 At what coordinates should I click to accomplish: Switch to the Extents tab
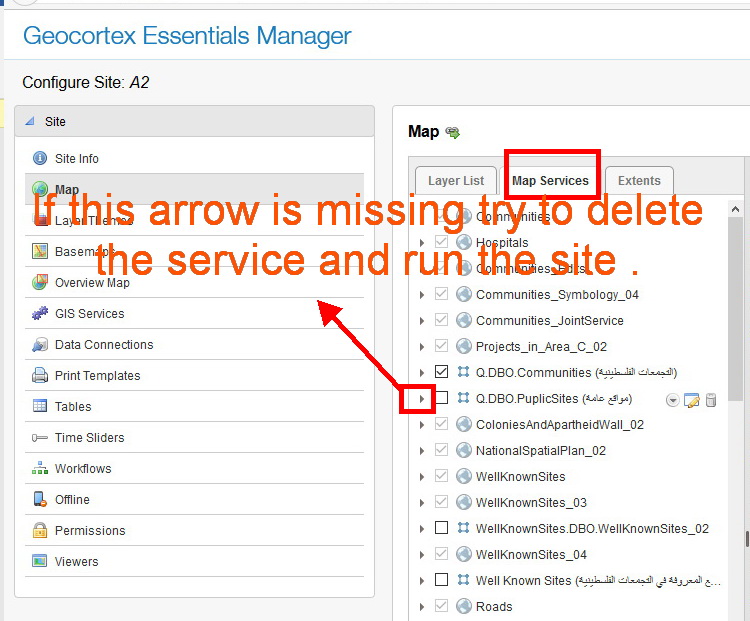[639, 180]
